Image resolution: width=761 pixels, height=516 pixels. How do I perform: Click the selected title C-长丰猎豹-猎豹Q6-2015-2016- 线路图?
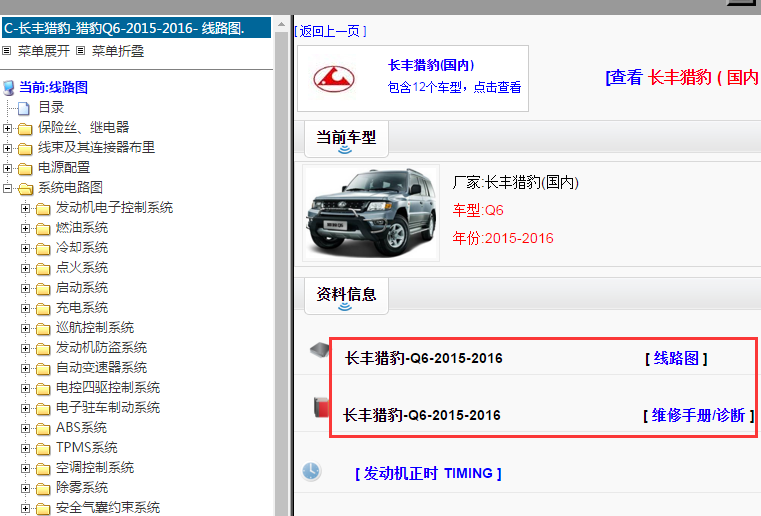click(136, 28)
